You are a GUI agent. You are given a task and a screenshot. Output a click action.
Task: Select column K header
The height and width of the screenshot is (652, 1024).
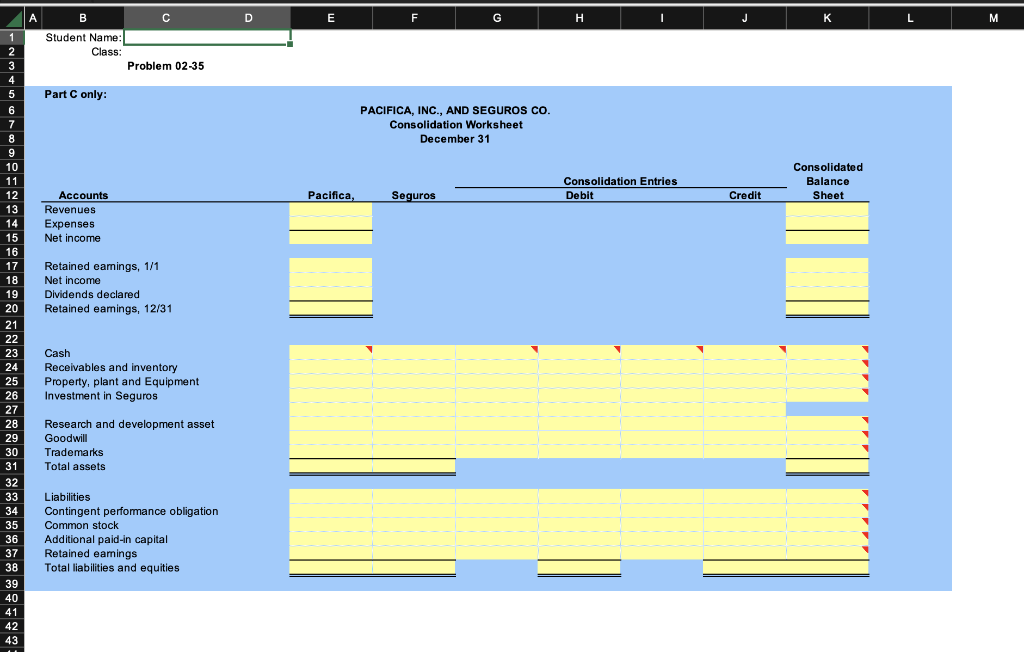tap(827, 18)
